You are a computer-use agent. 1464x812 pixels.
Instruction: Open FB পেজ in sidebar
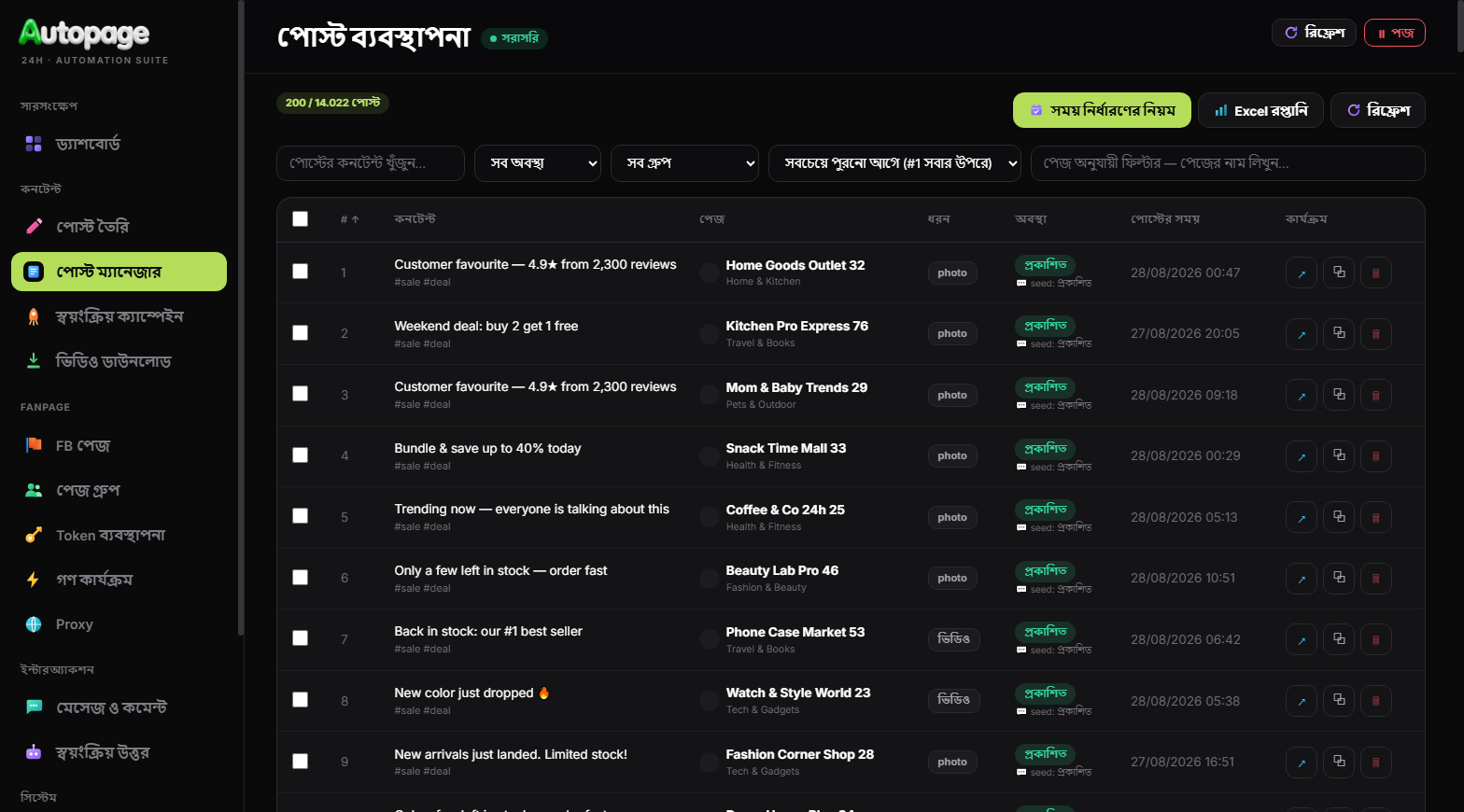[x=119, y=446]
